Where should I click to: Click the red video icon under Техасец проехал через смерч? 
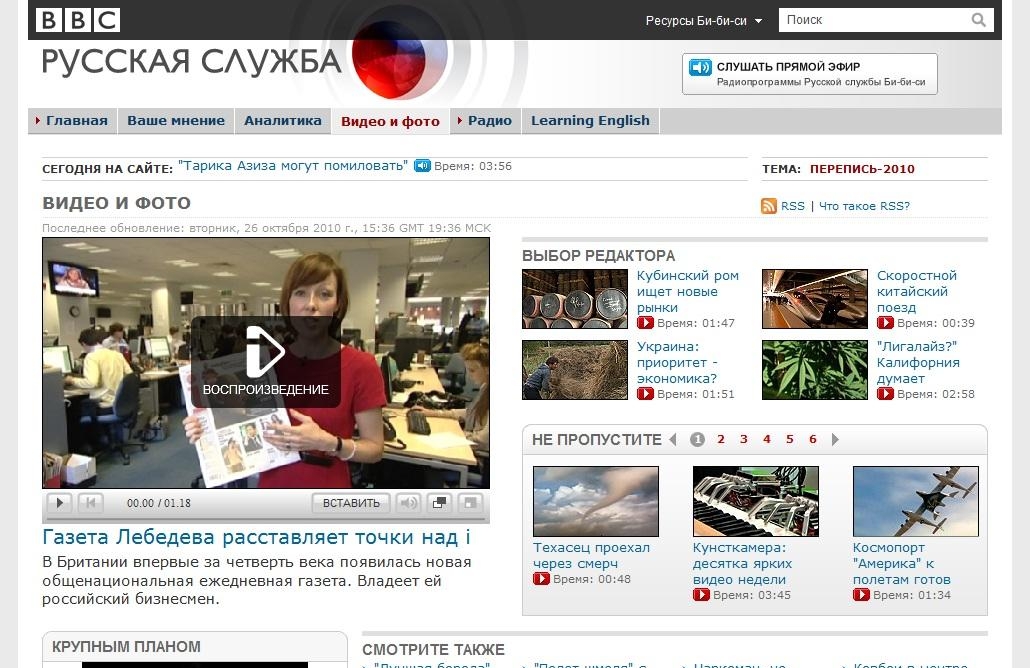[x=541, y=579]
